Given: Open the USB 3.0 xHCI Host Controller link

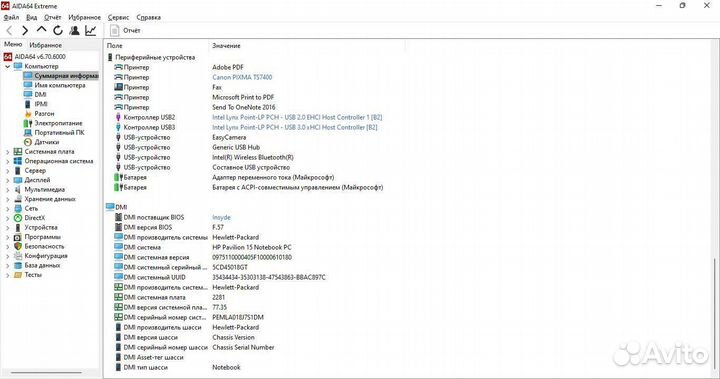Looking at the screenshot, I should [294, 127].
